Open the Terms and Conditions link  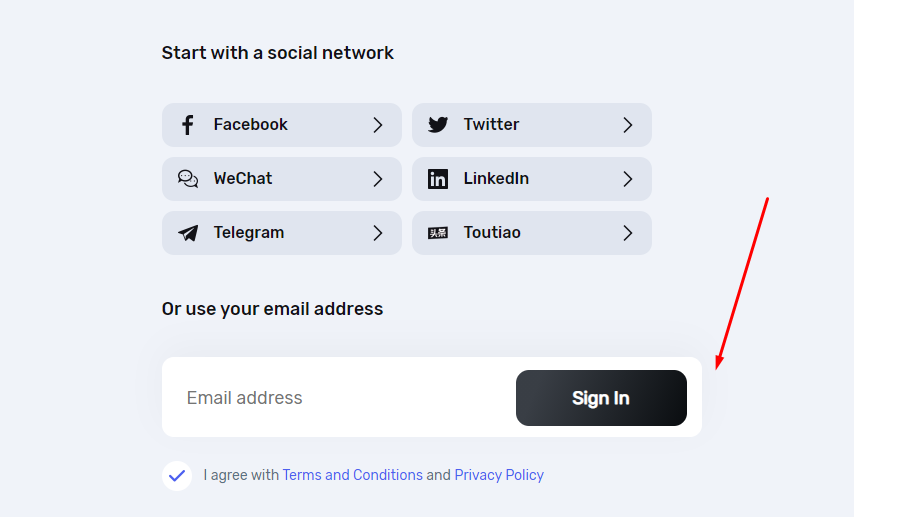(x=352, y=475)
